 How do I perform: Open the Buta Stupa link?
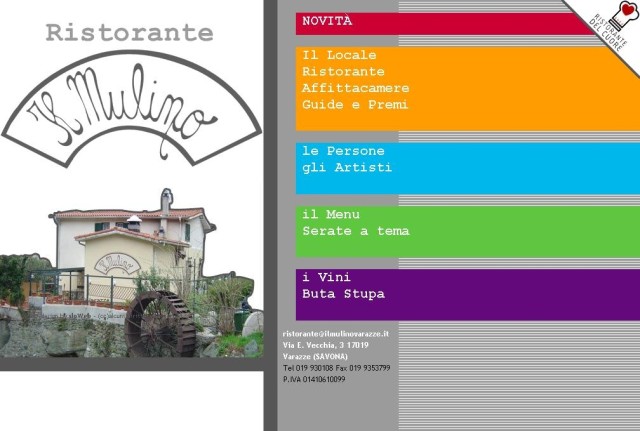pos(343,294)
